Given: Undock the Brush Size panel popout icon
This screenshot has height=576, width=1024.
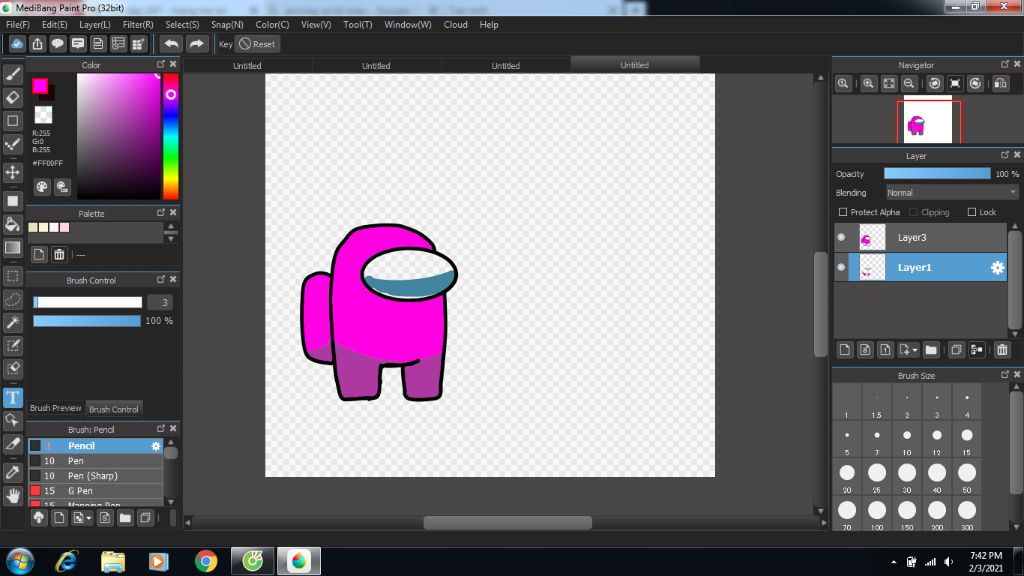Looking at the screenshot, I should (1004, 375).
